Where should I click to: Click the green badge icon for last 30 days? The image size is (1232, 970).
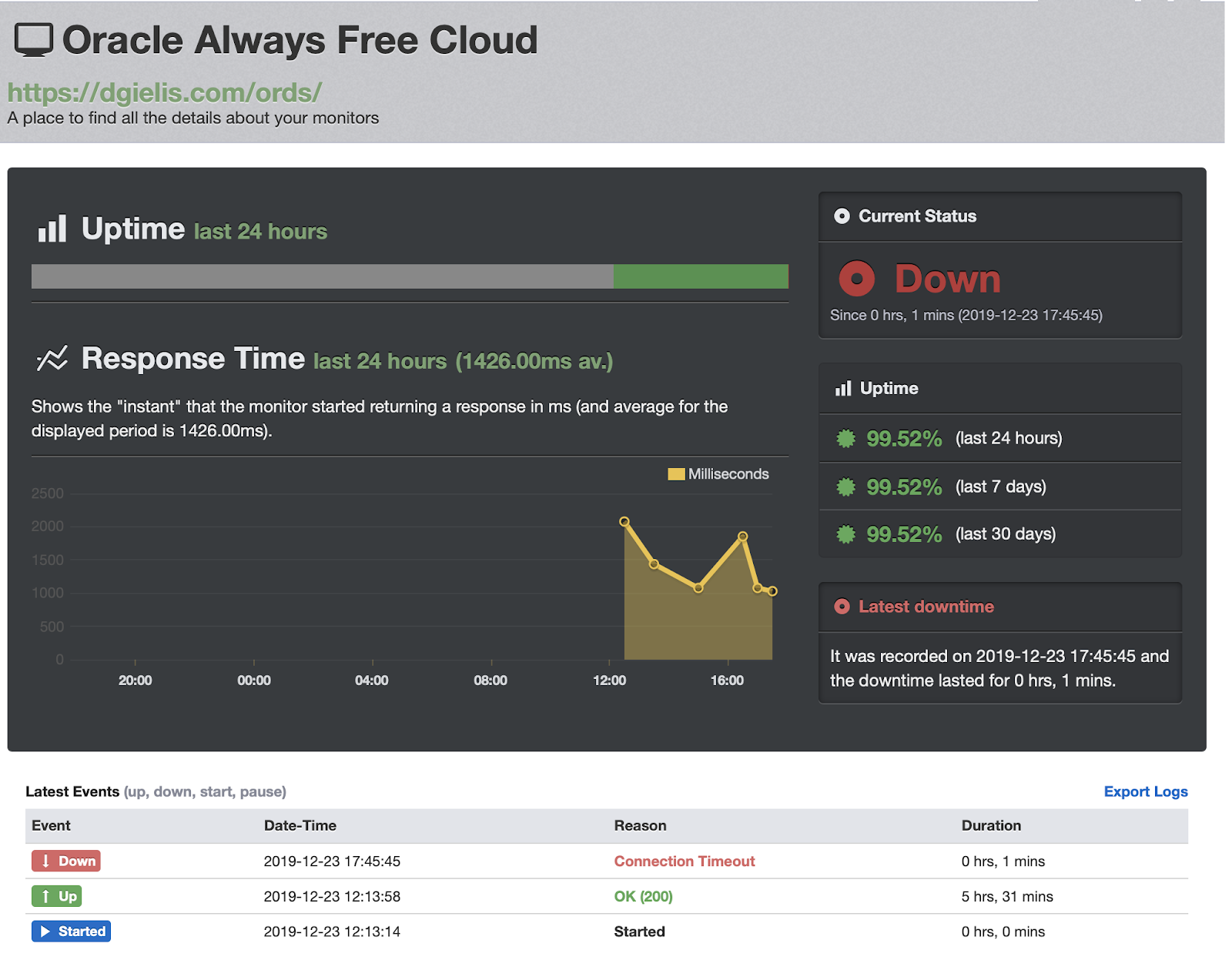(x=845, y=534)
